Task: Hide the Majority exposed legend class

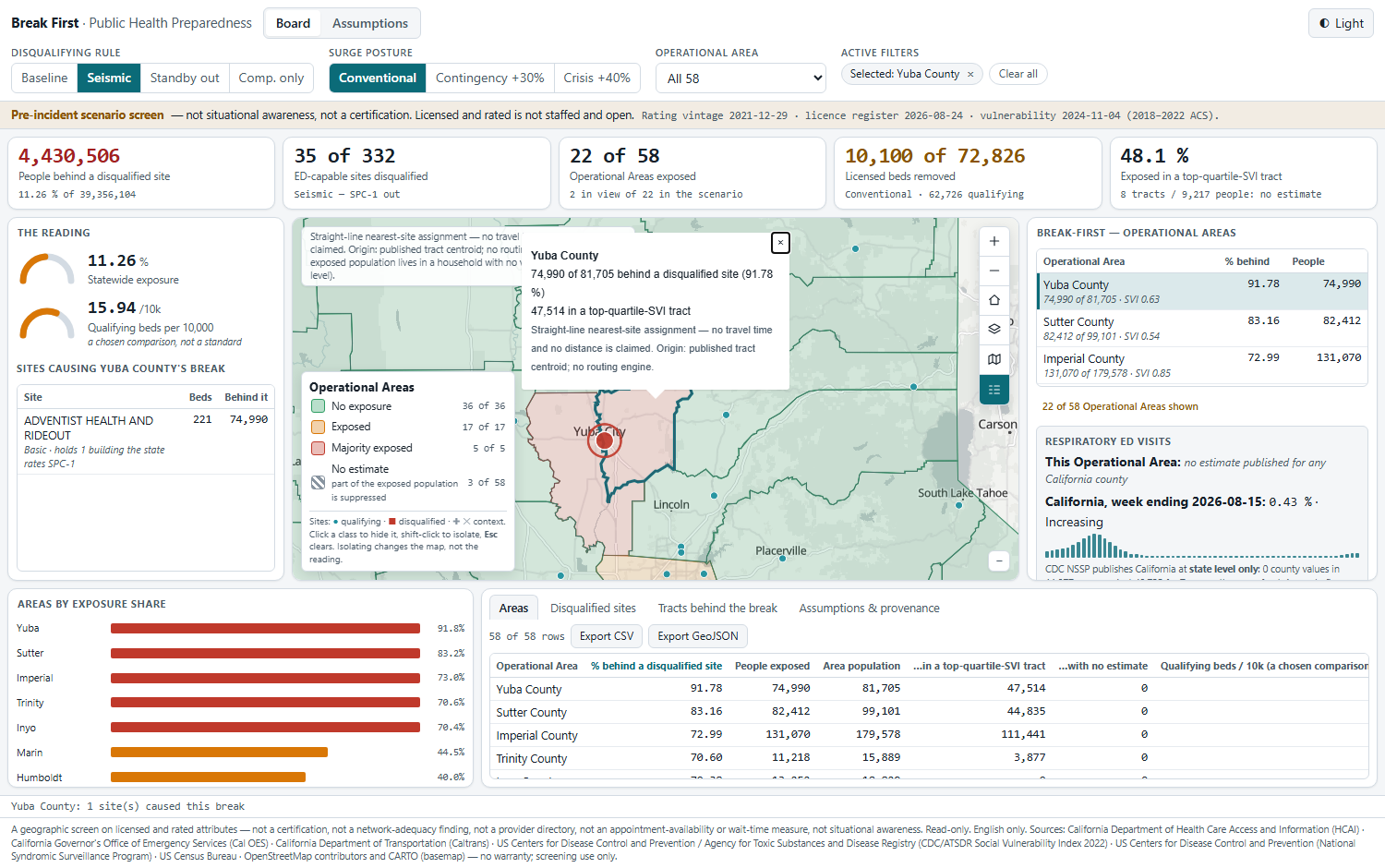Action: pyautogui.click(x=407, y=448)
